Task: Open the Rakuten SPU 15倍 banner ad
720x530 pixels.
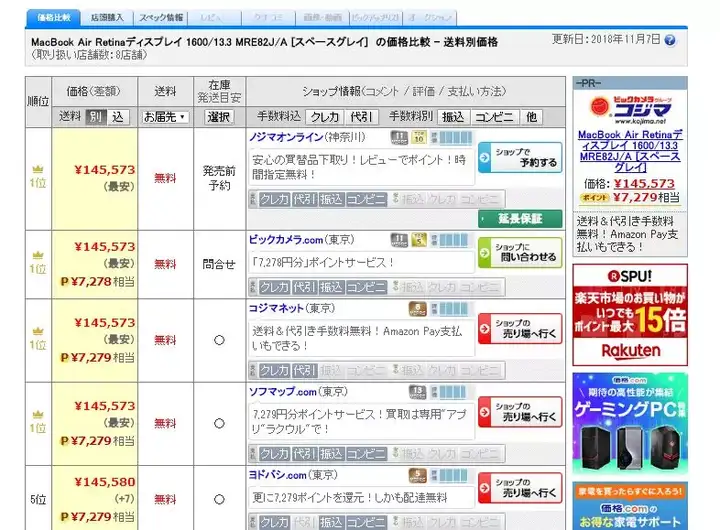Action: [630, 315]
